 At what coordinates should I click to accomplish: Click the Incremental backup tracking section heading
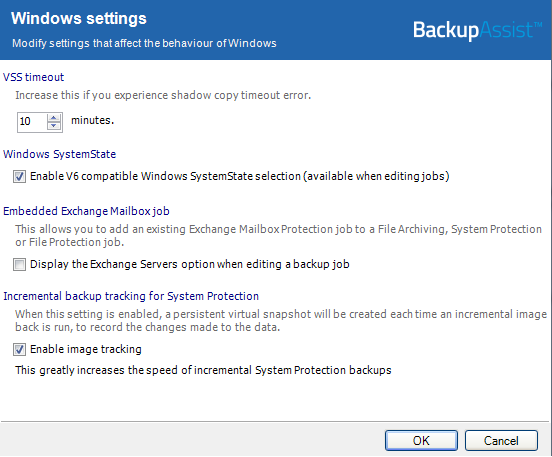coord(131,296)
